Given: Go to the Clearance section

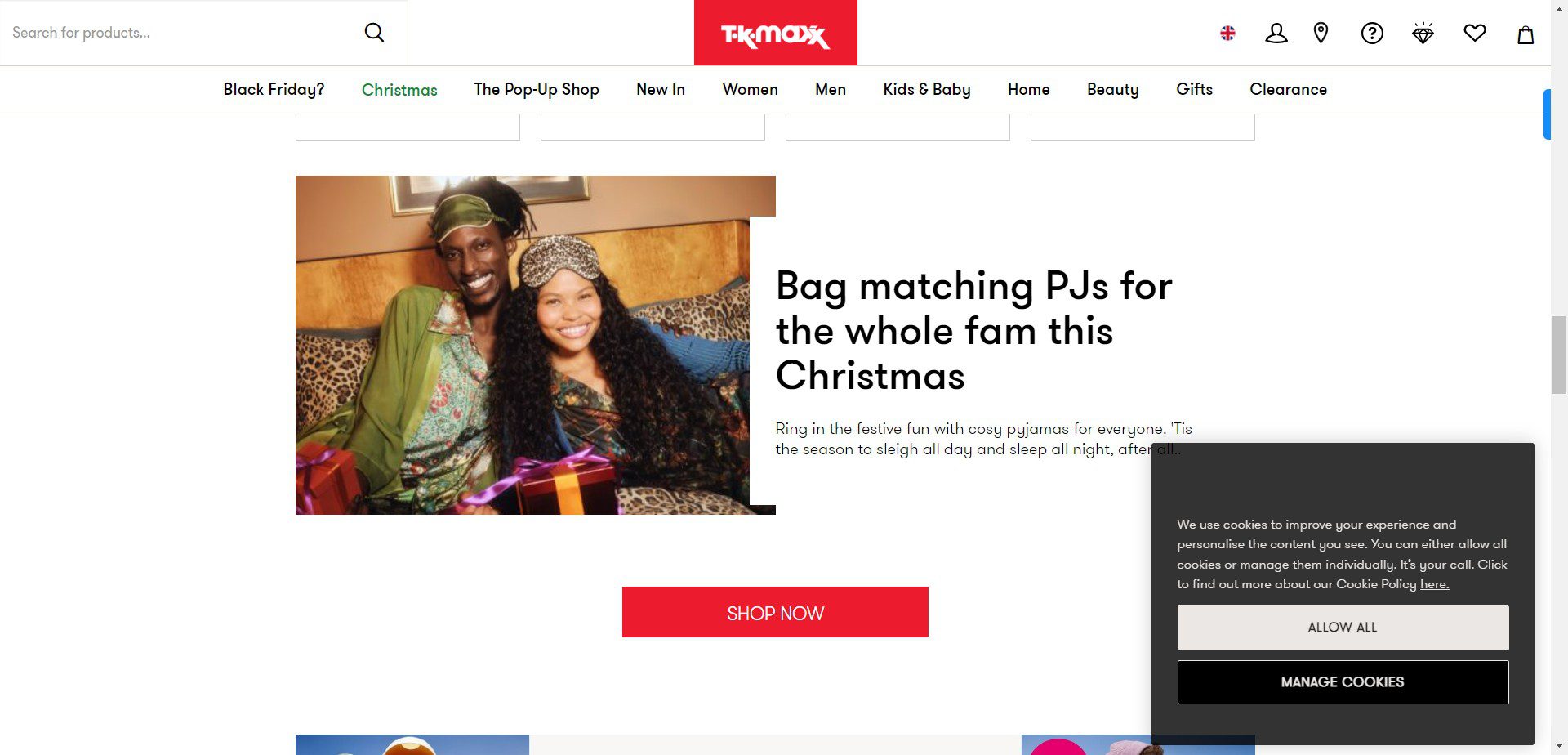Looking at the screenshot, I should (1288, 89).
